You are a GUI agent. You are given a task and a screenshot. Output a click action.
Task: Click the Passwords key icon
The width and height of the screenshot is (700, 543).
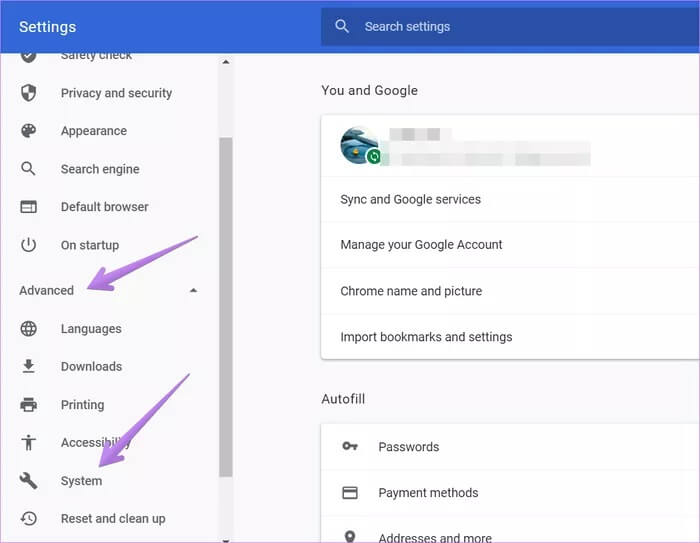[350, 446]
